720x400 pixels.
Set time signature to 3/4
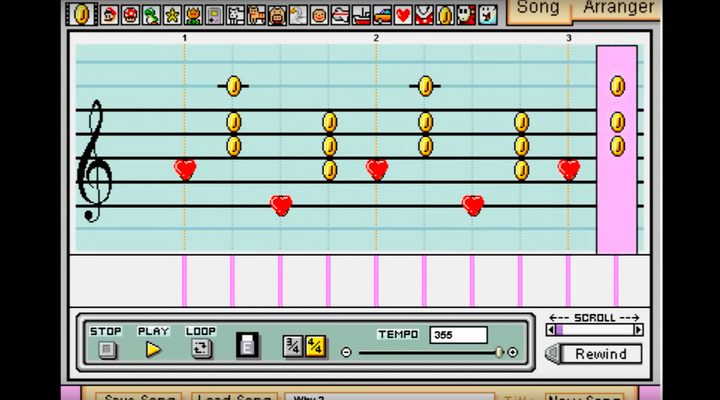(x=292, y=346)
